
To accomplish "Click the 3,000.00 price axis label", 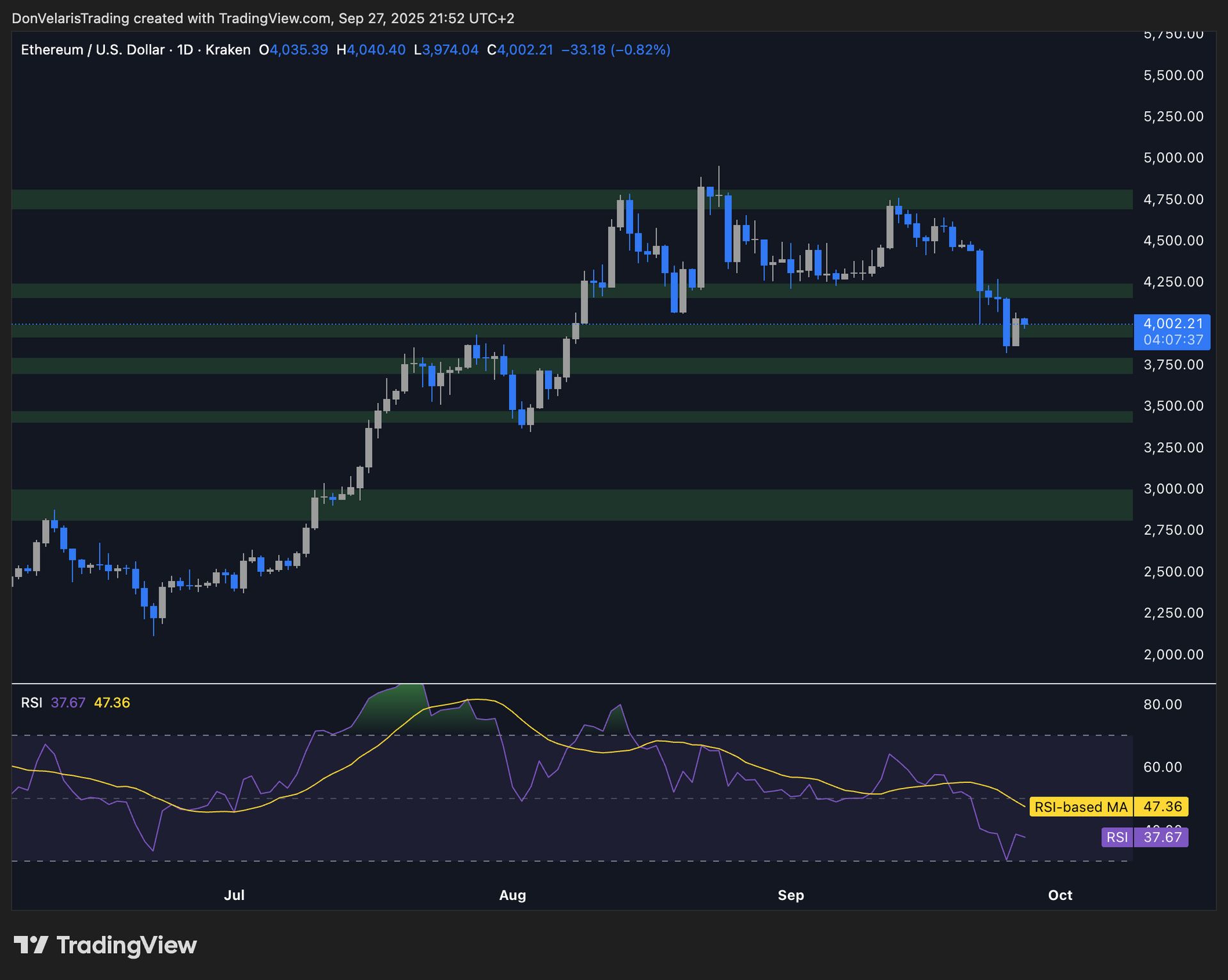I will [x=1173, y=489].
